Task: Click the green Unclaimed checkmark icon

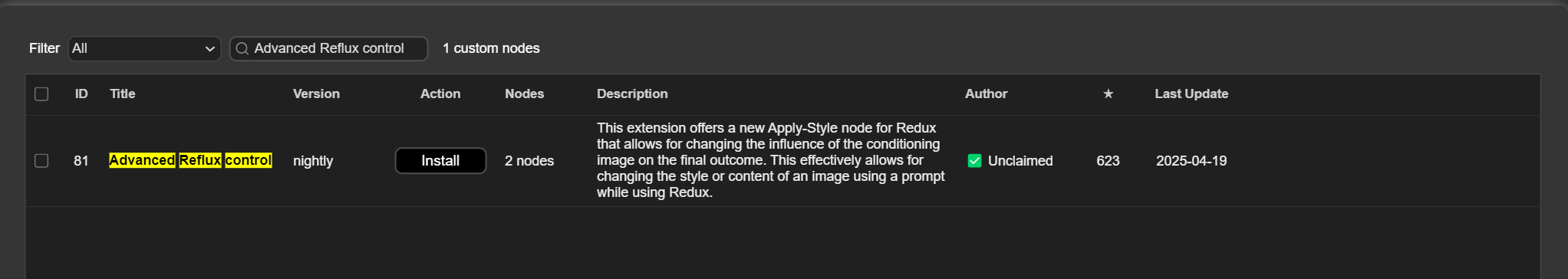Action: (x=974, y=161)
